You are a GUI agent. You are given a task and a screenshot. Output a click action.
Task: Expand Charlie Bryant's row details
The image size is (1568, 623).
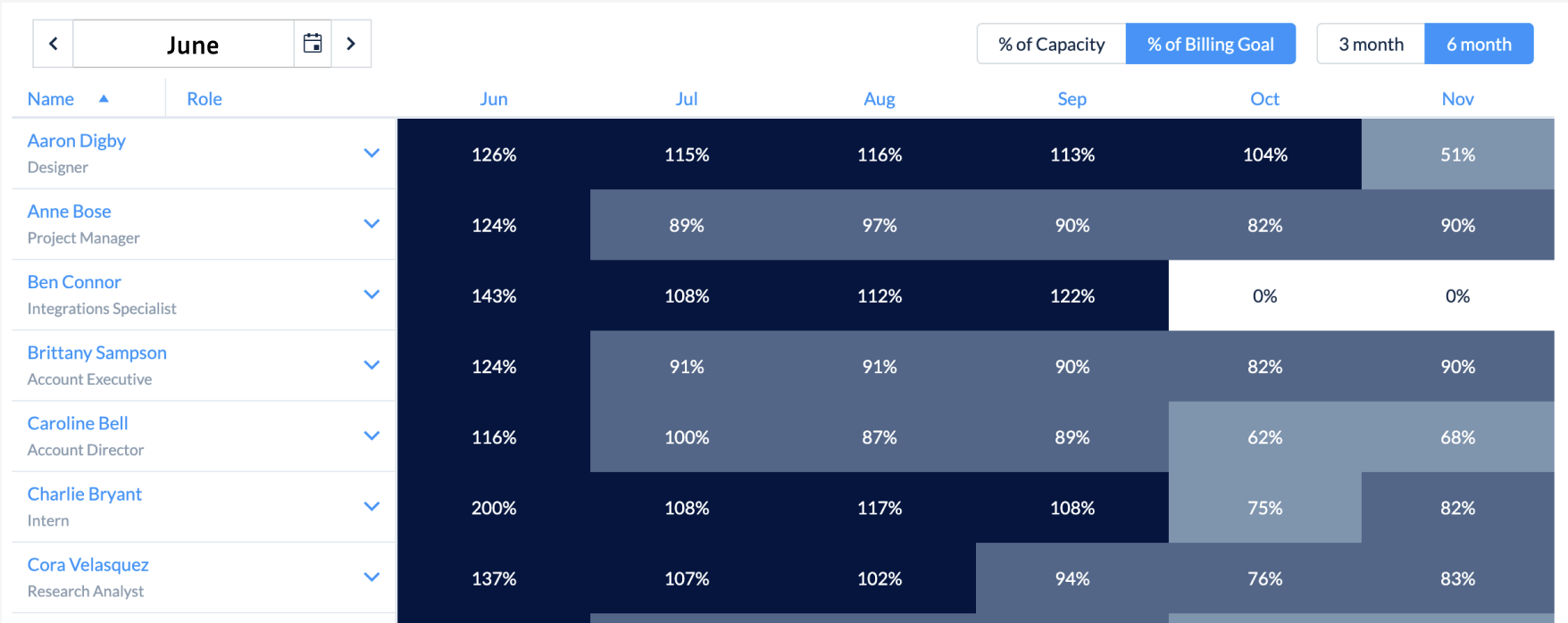(x=372, y=506)
